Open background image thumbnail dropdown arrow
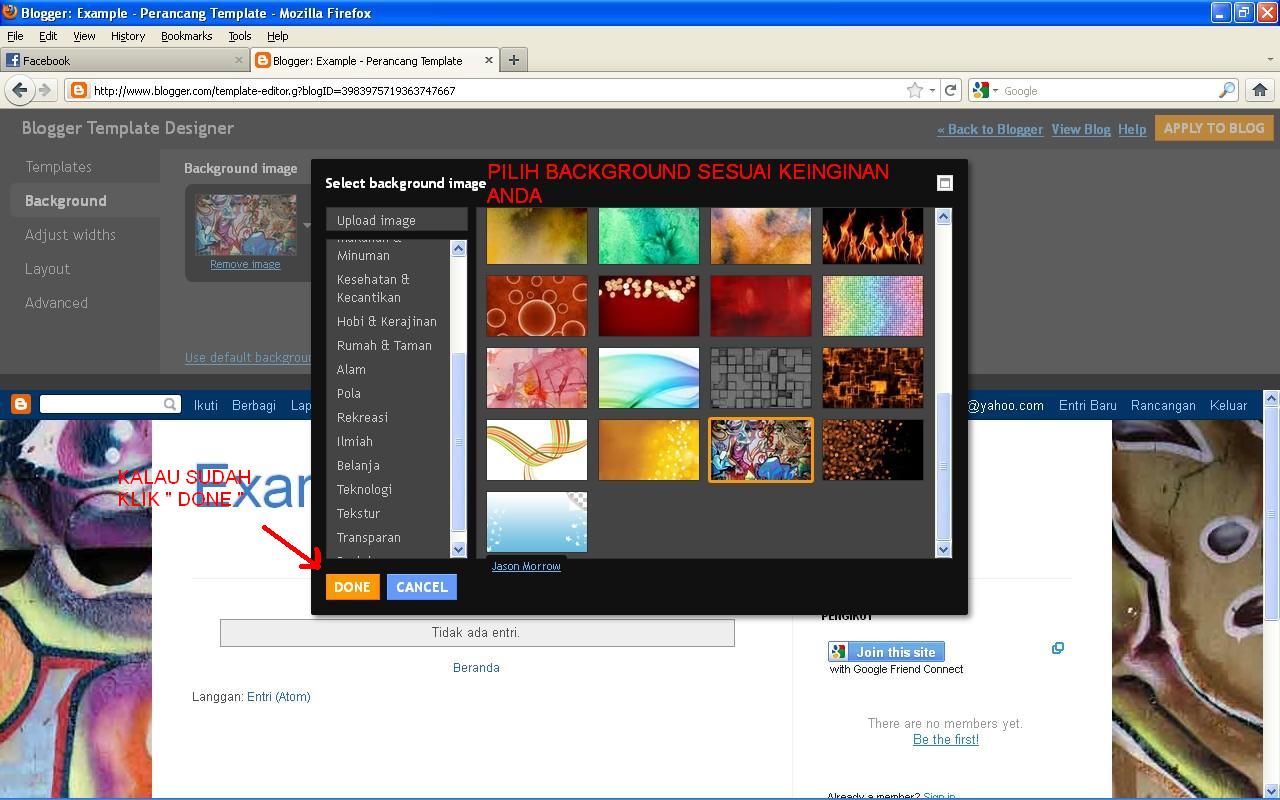This screenshot has width=1280, height=800. click(306, 225)
